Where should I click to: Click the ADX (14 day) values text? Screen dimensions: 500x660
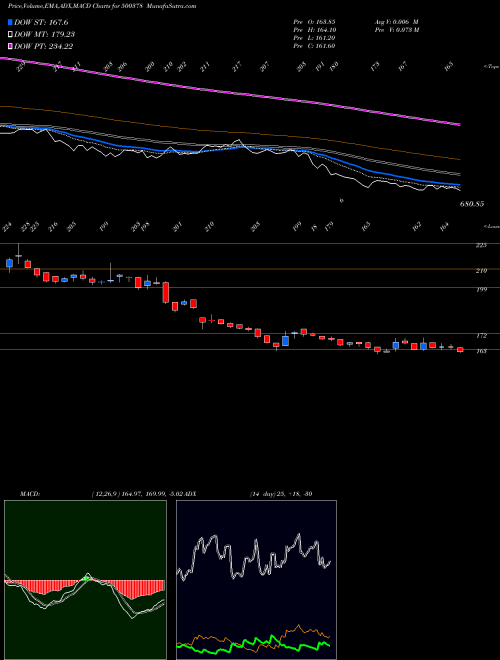281,493
